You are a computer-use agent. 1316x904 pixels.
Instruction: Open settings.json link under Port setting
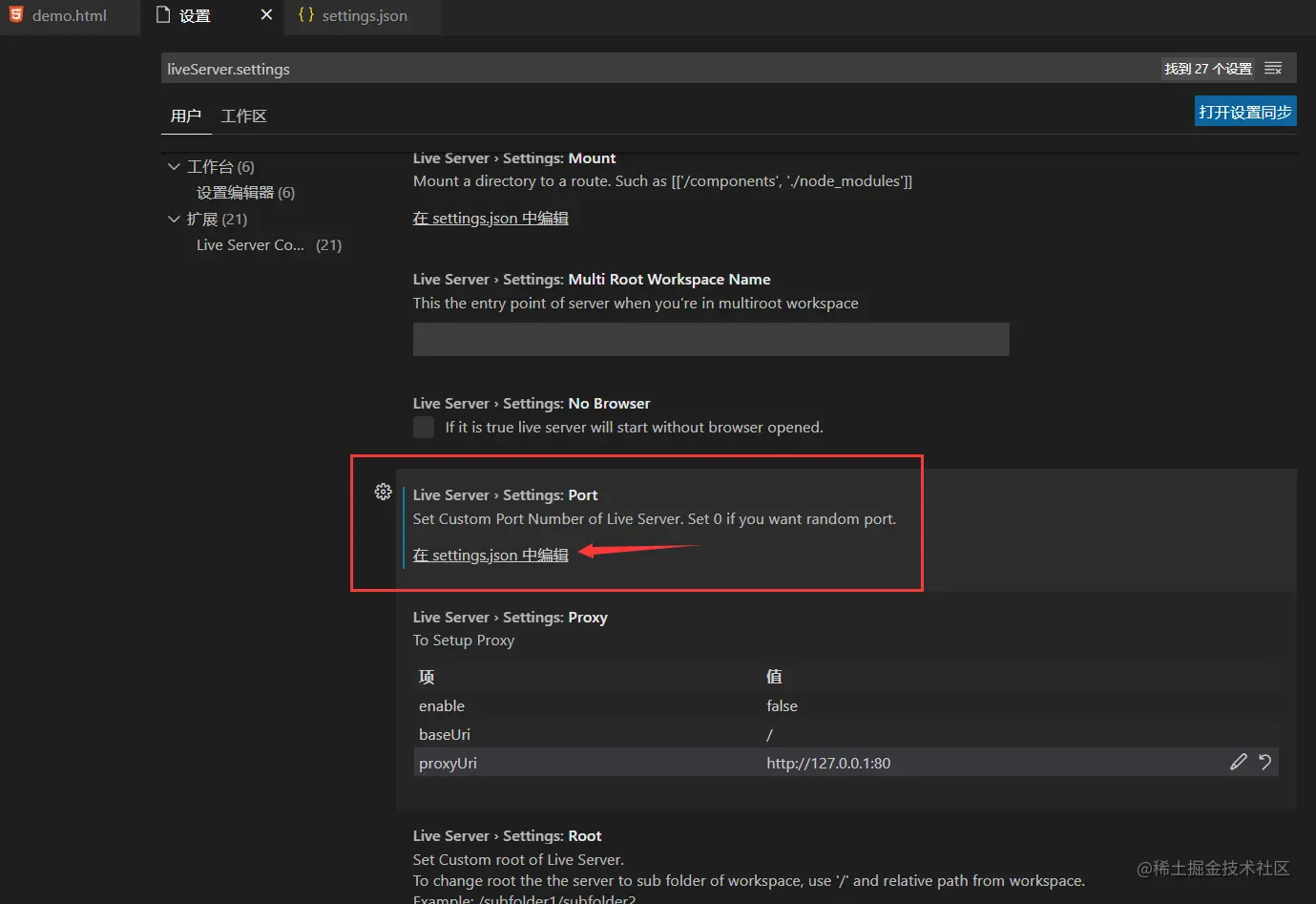coord(491,555)
